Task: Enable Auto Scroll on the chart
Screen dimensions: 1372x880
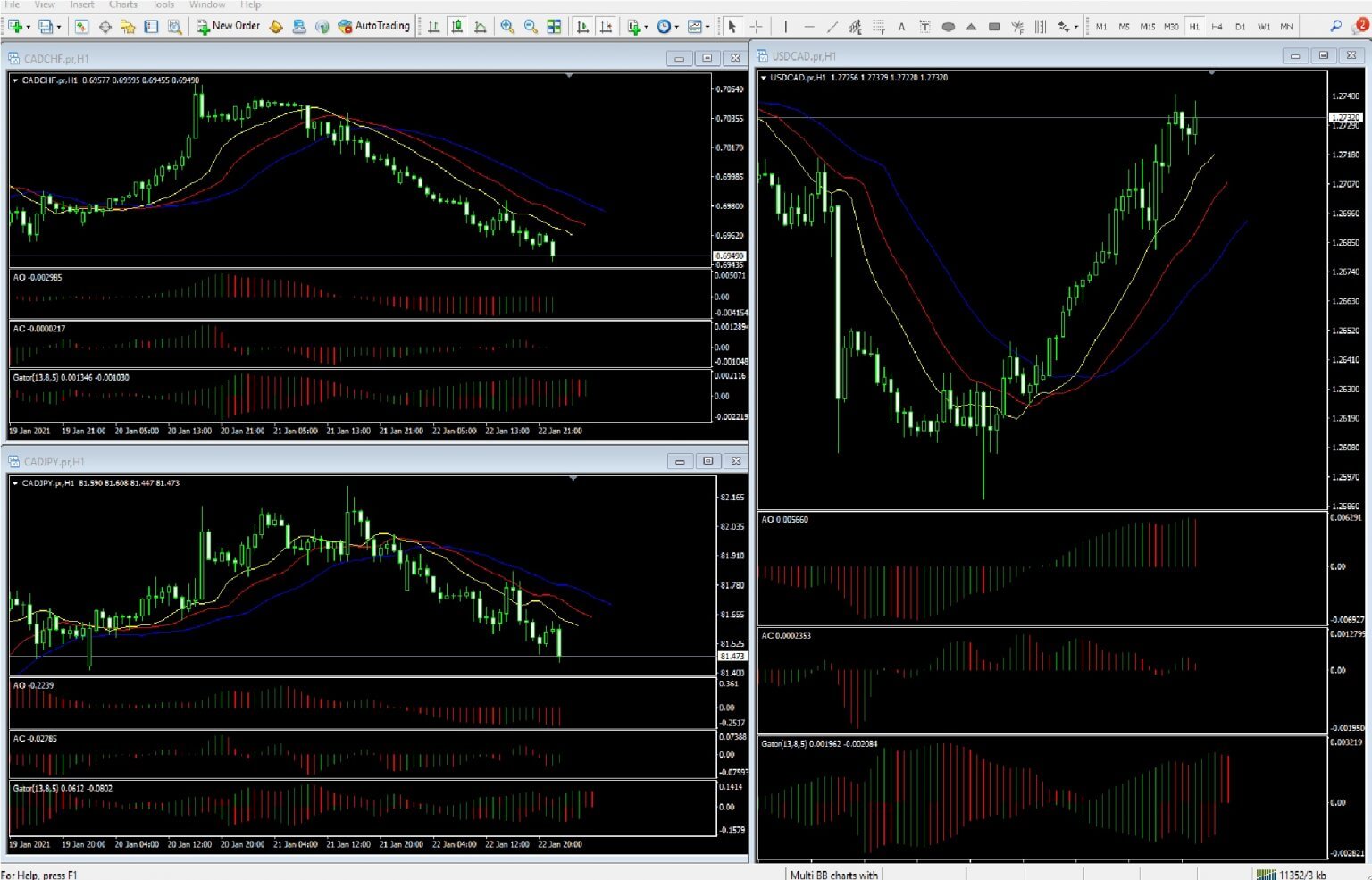Action: click(x=583, y=26)
